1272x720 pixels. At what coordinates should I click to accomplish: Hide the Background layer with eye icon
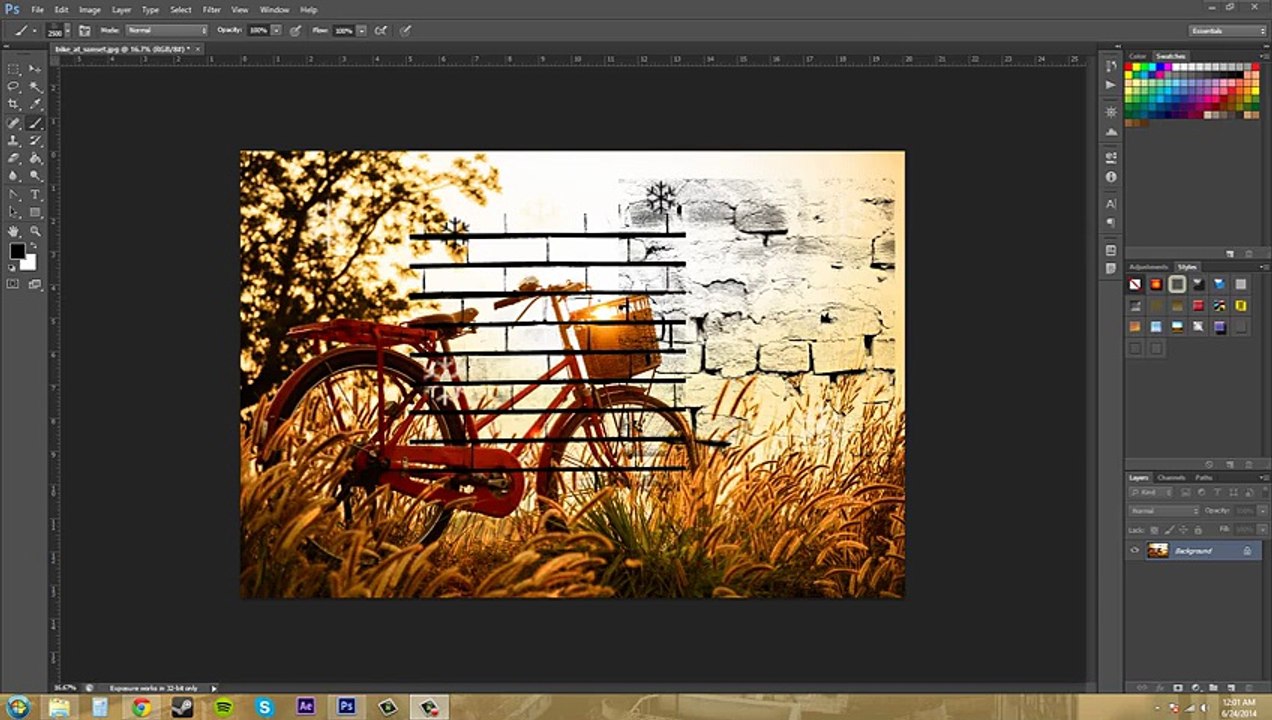pos(1134,551)
